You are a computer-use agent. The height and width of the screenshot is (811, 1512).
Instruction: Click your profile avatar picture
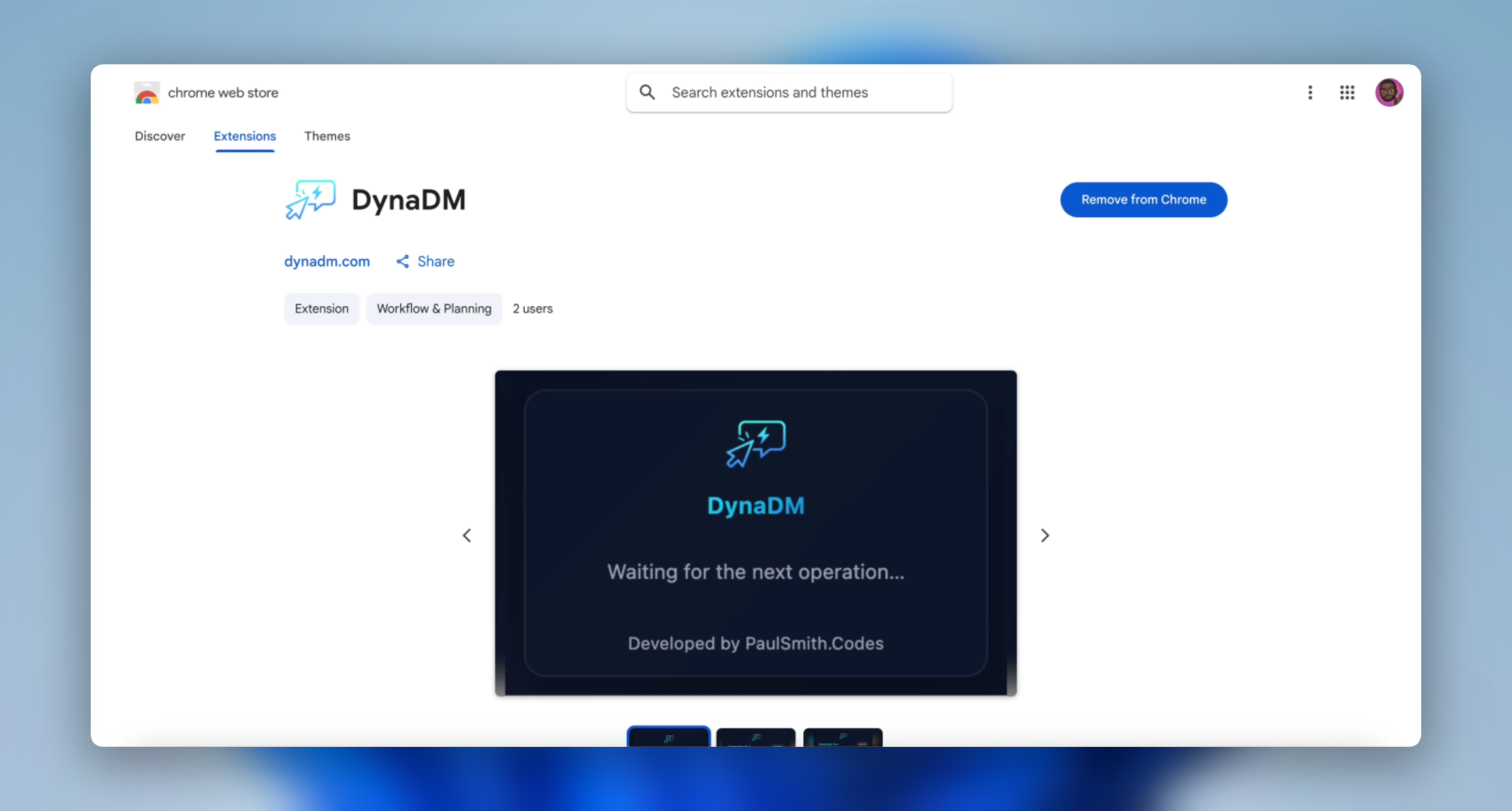1388,92
